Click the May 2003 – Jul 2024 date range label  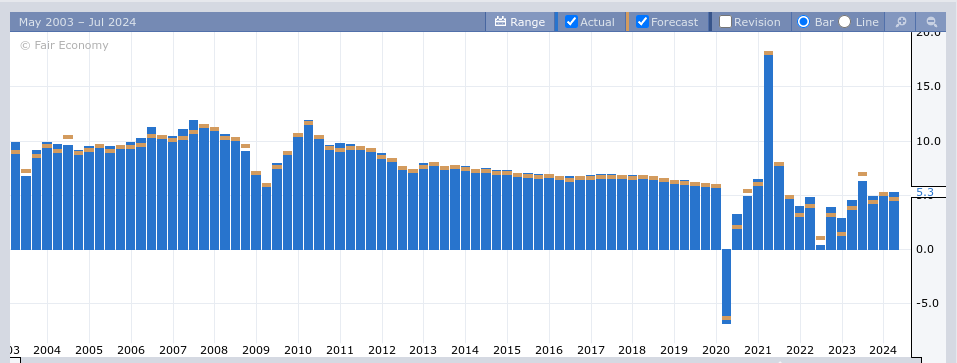[x=78, y=22]
